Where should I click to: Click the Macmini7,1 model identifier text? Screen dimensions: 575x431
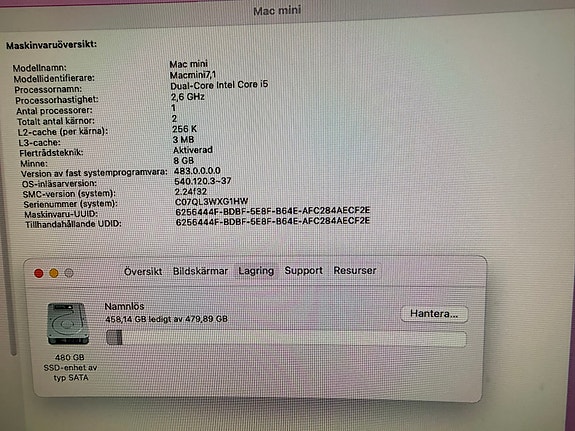pyautogui.click(x=193, y=75)
